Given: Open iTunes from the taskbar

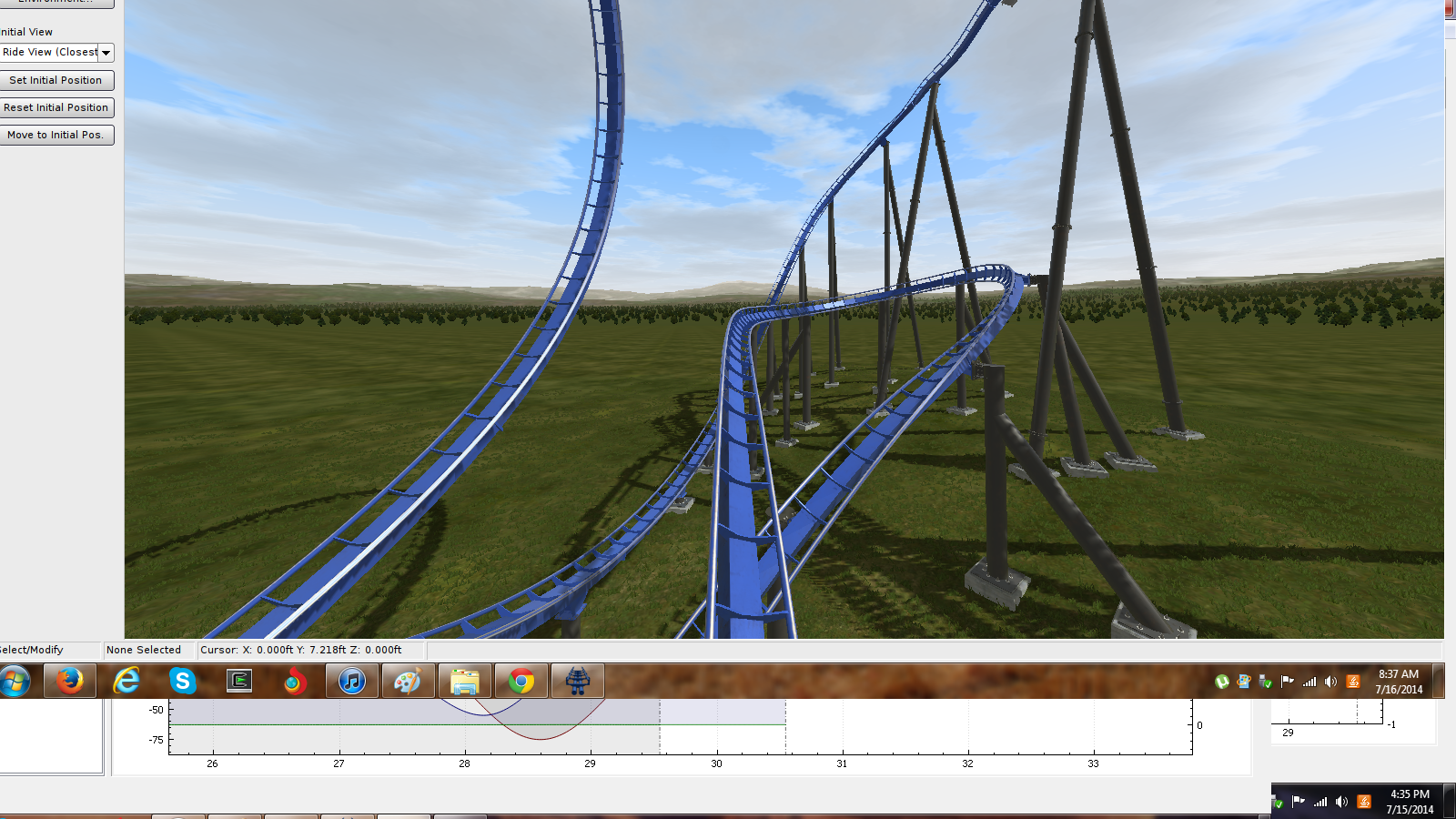Looking at the screenshot, I should click(x=352, y=681).
